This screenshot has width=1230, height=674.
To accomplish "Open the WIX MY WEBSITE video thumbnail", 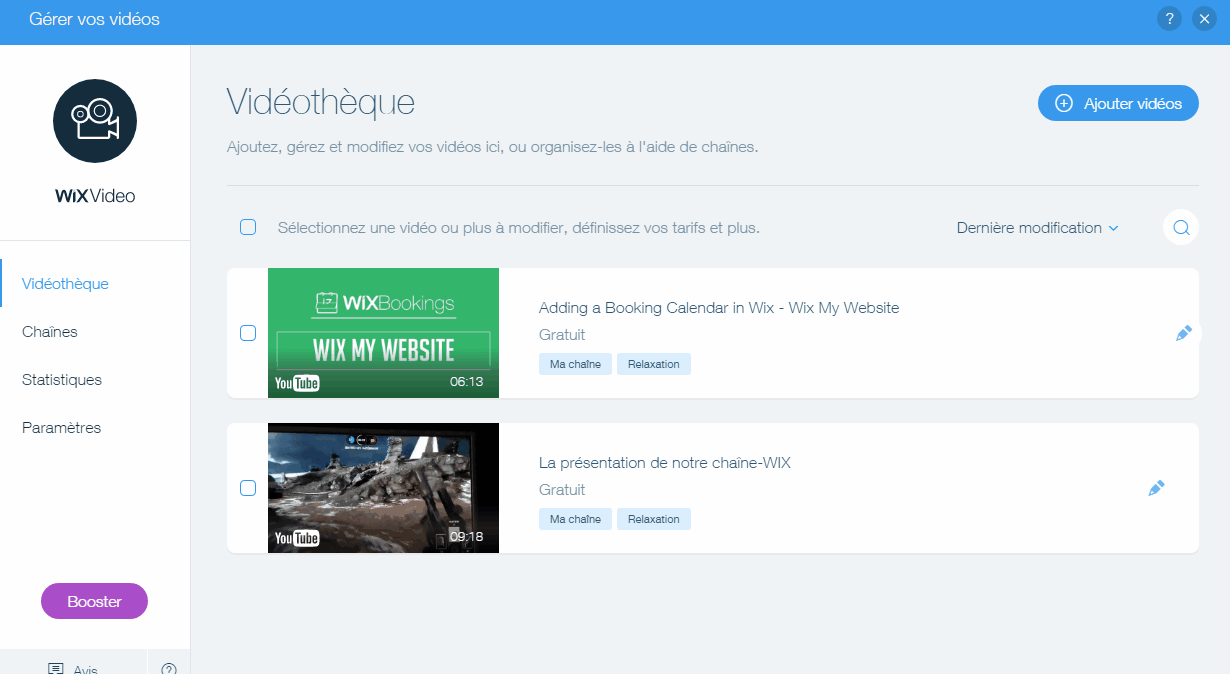I will tap(383, 333).
